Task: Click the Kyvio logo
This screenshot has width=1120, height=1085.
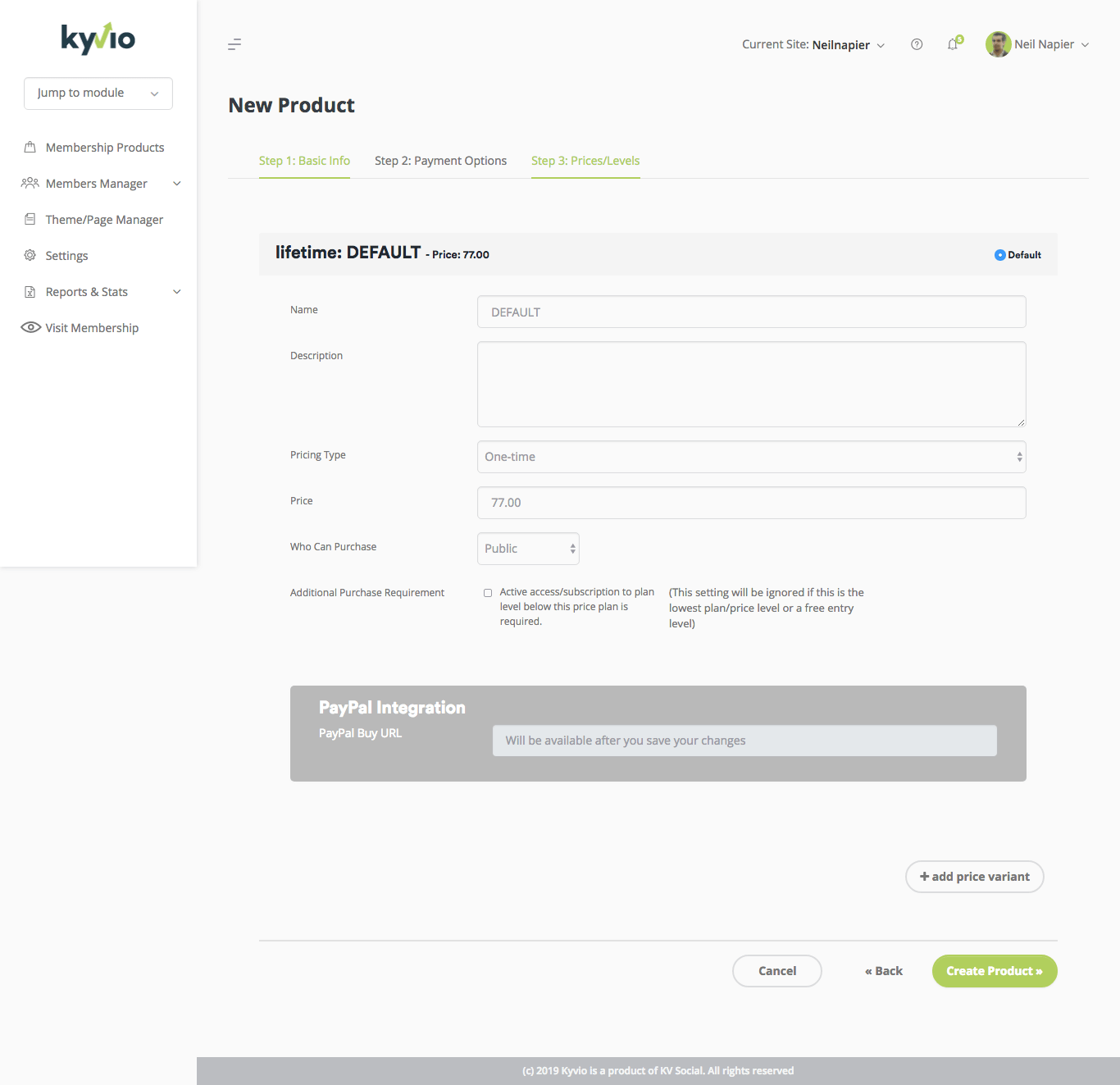Action: (x=98, y=38)
